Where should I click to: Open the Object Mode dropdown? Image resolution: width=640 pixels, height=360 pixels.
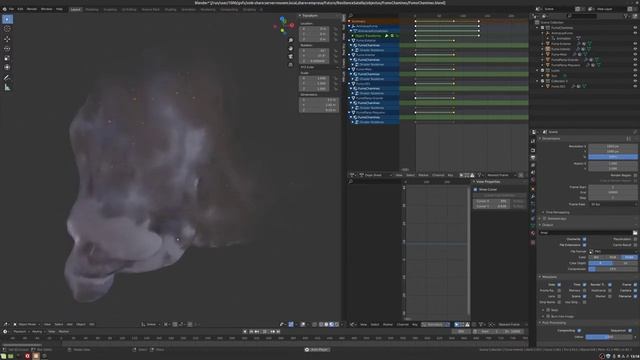pyautogui.click(x=27, y=324)
